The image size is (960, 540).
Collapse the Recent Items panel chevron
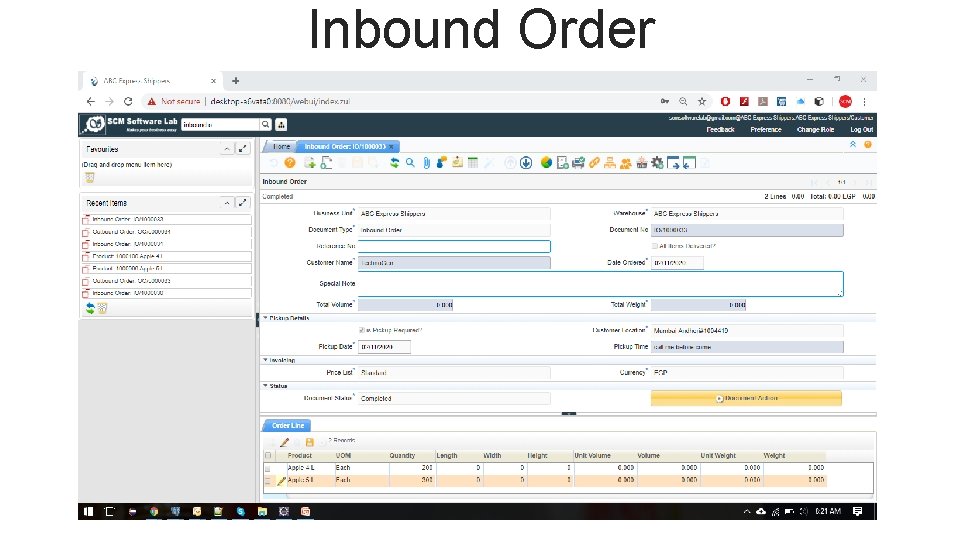[227, 203]
